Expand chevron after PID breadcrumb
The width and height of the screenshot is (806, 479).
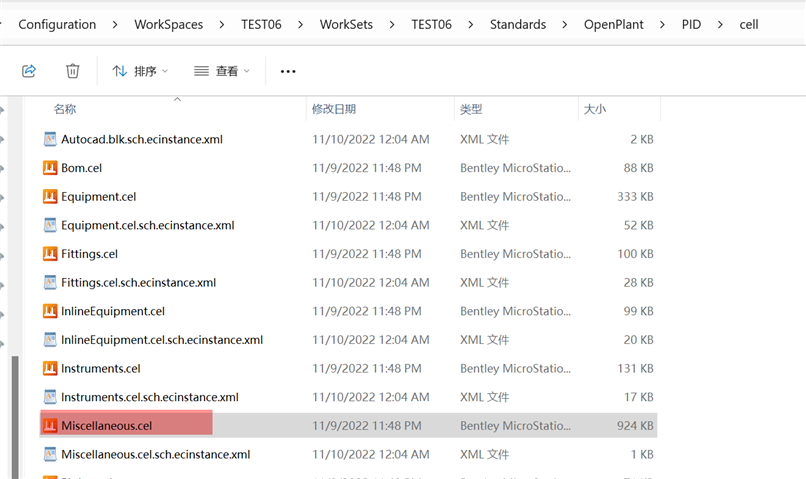[720, 24]
